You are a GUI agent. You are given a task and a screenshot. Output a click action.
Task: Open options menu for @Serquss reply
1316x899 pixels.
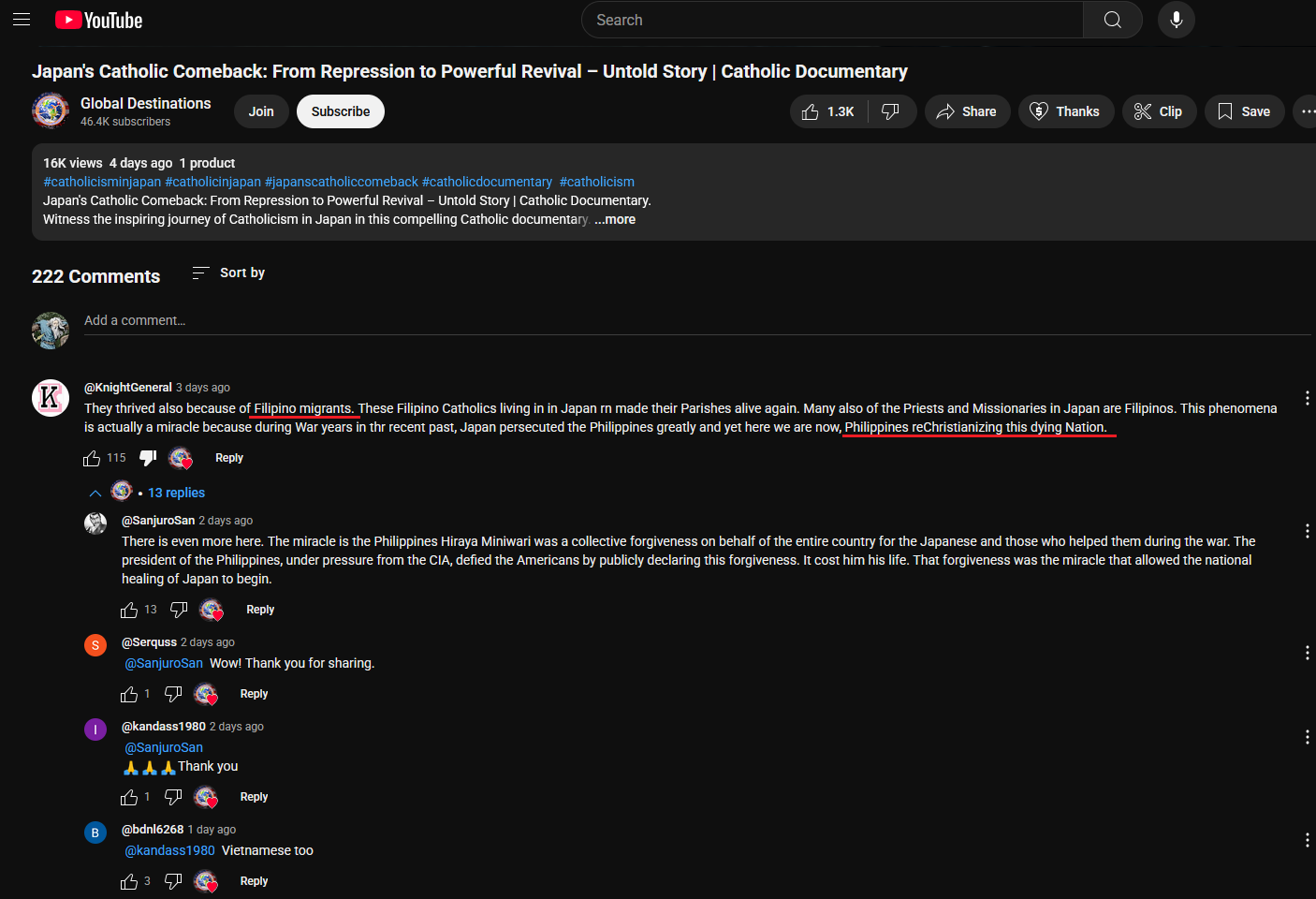(1307, 653)
